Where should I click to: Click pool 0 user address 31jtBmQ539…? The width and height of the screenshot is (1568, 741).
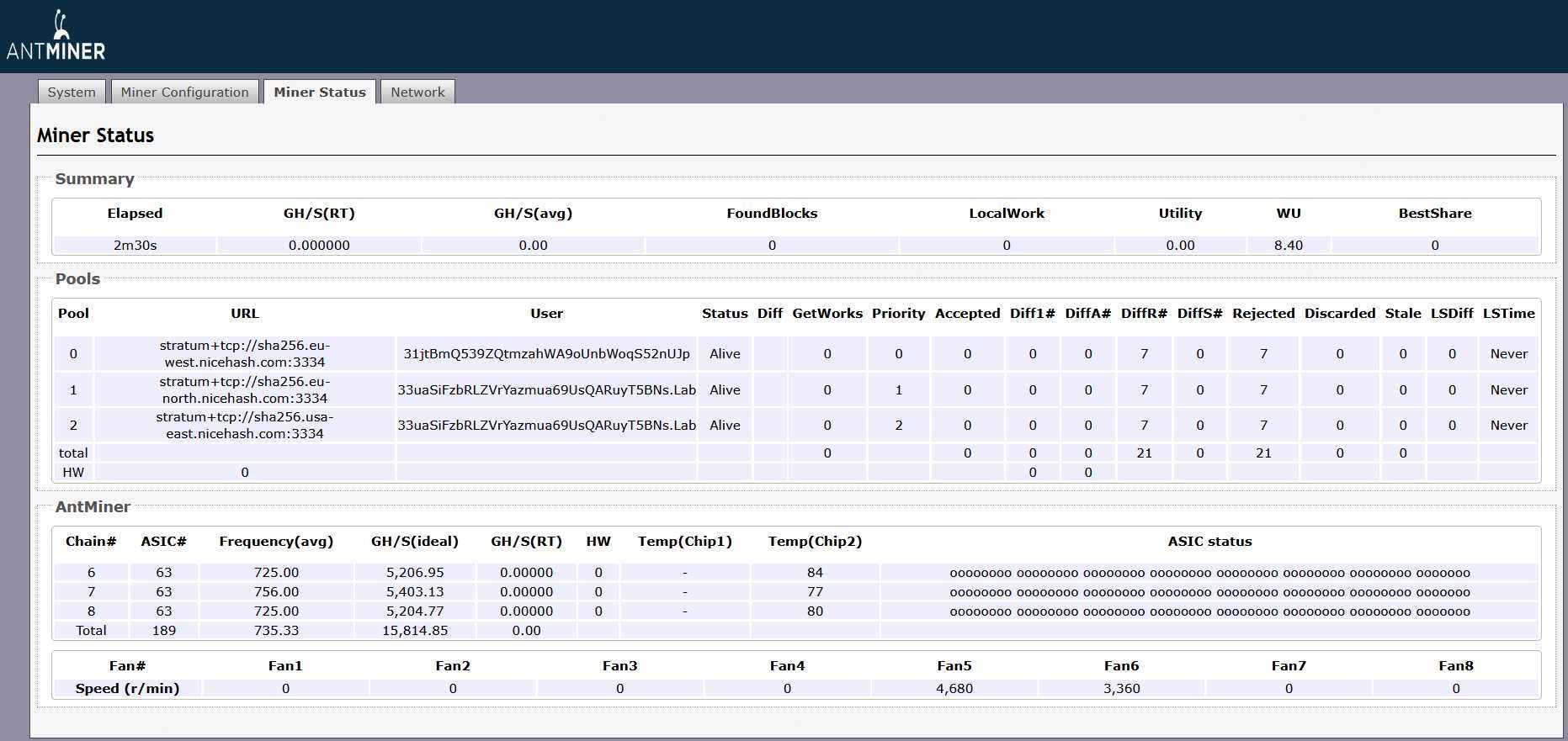coord(546,354)
